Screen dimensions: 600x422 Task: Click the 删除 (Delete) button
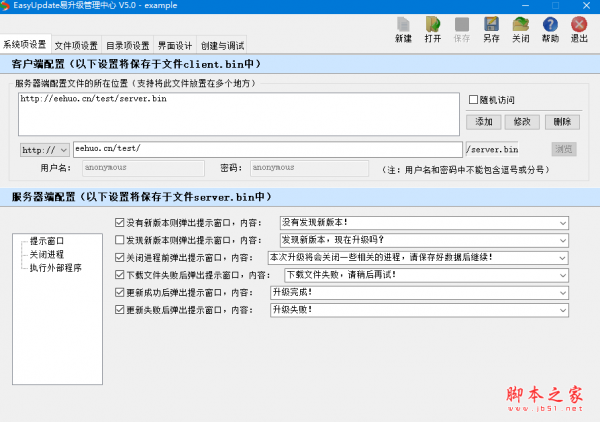pos(562,122)
